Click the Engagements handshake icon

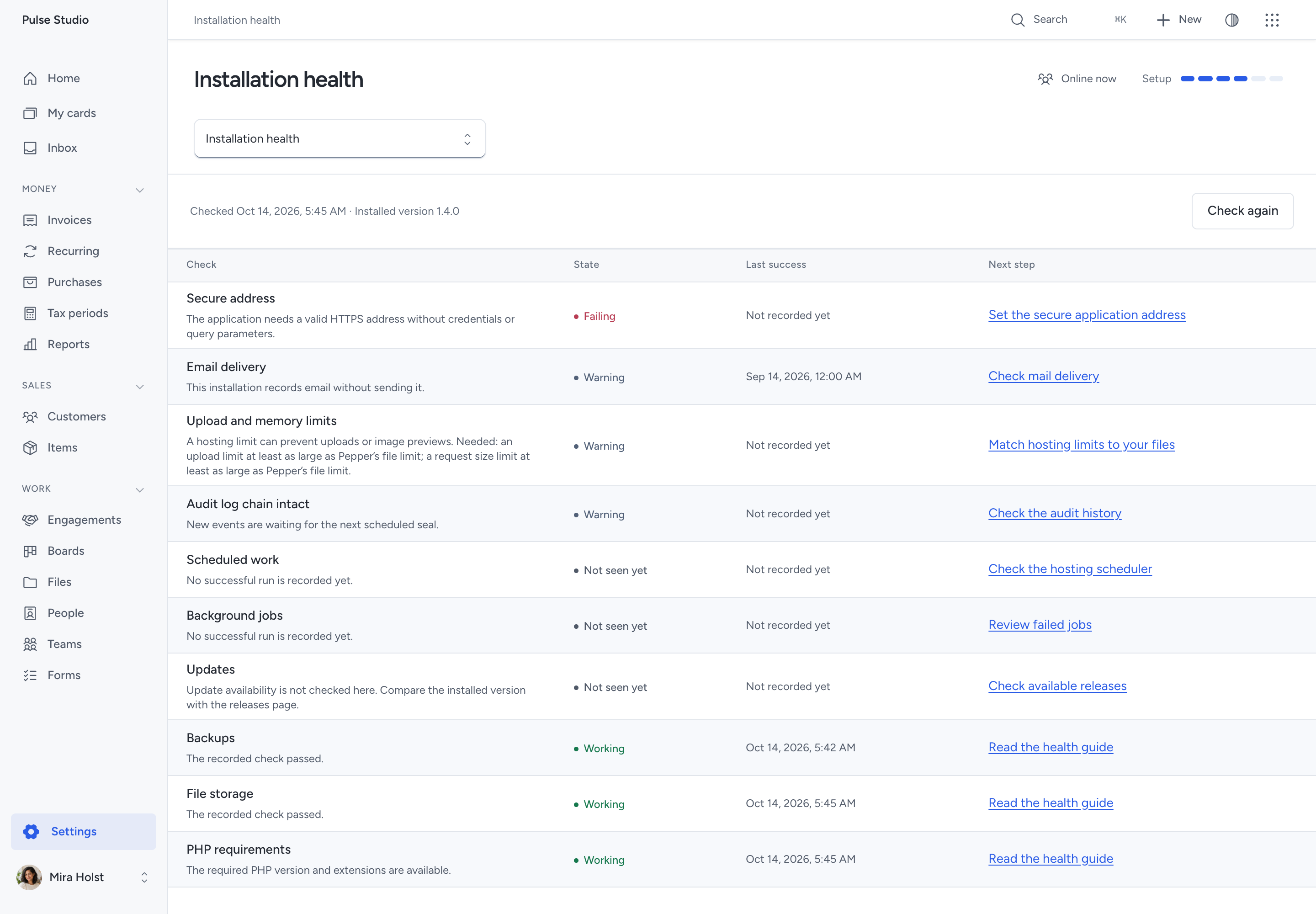click(x=30, y=520)
